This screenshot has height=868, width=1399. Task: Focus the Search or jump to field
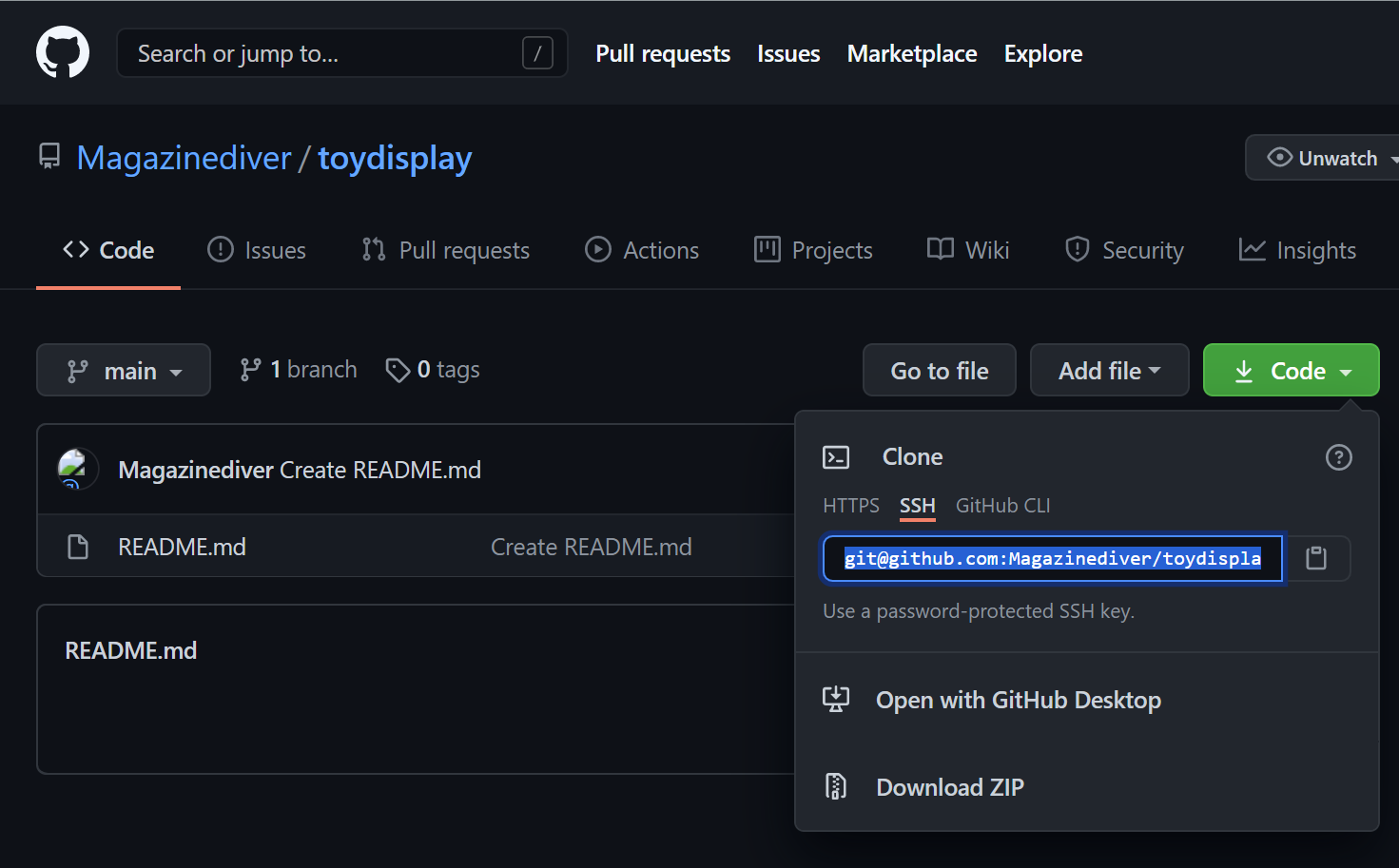pyautogui.click(x=341, y=52)
